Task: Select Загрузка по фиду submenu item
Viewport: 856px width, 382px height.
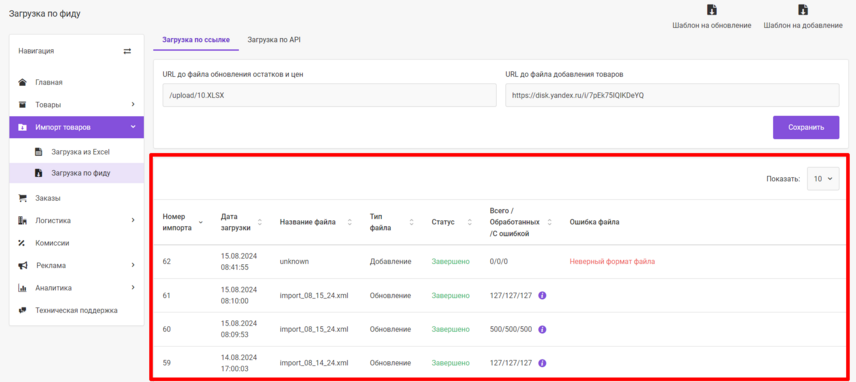Action: pyautogui.click(x=77, y=173)
